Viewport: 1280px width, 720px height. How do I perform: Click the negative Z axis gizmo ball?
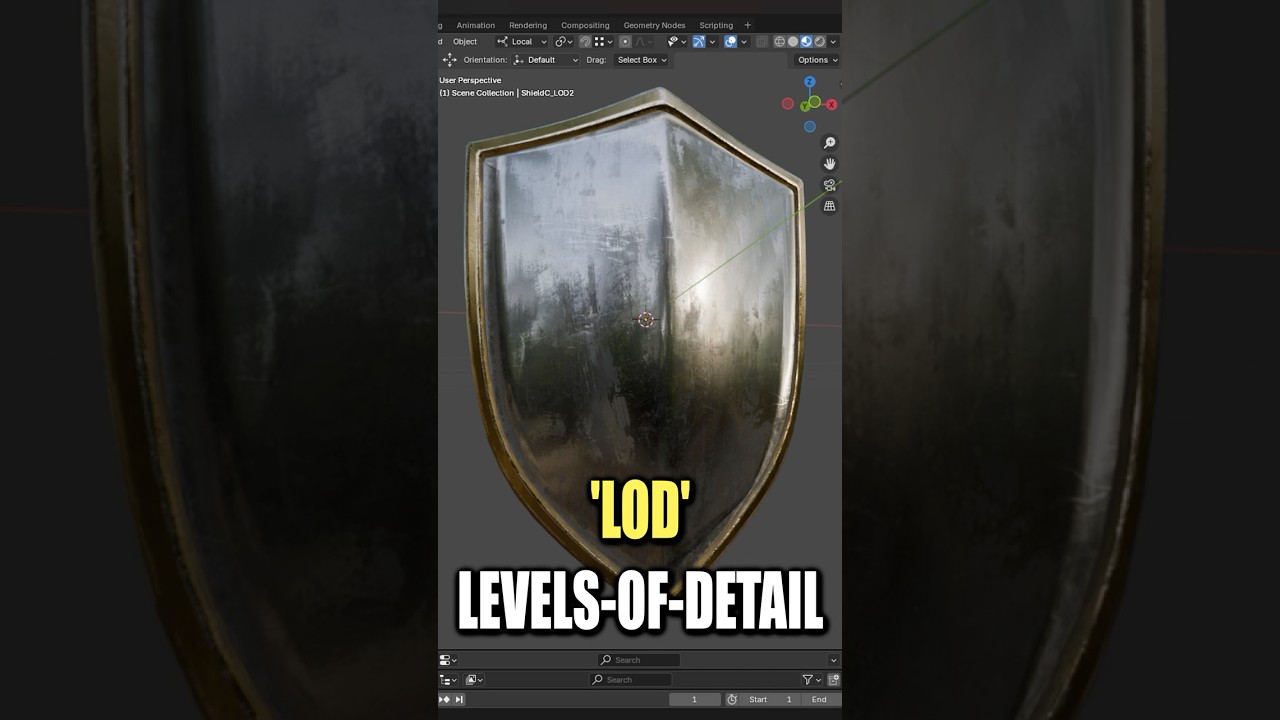click(x=810, y=127)
